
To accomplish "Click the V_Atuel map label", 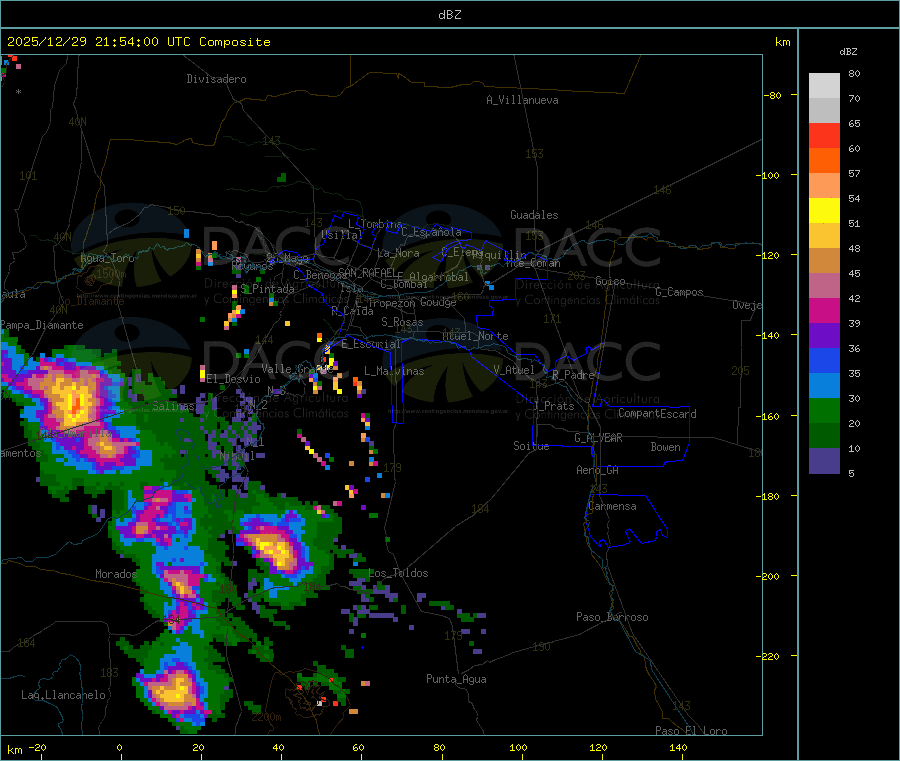I will [514, 370].
